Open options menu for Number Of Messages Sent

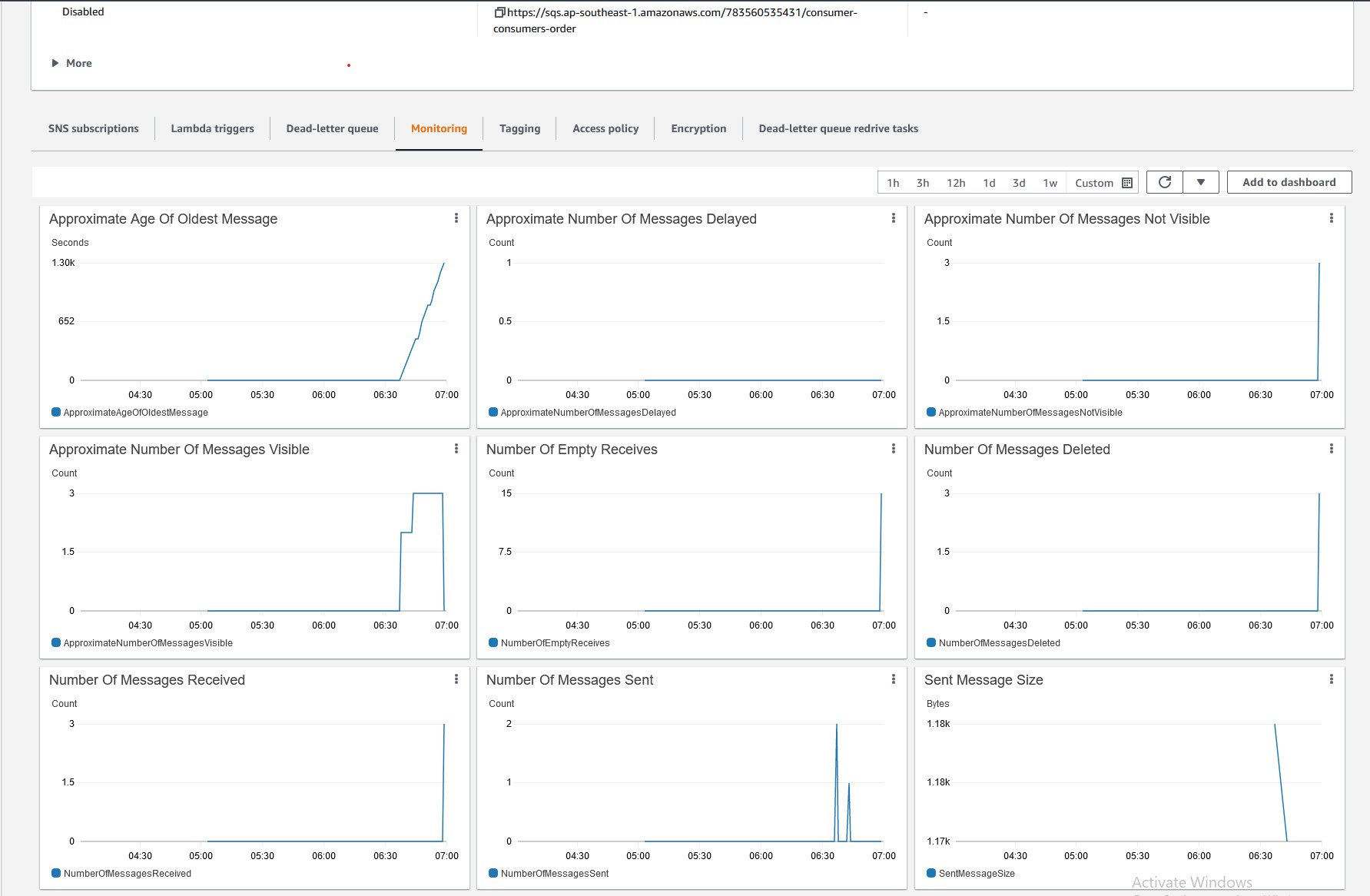pos(894,679)
